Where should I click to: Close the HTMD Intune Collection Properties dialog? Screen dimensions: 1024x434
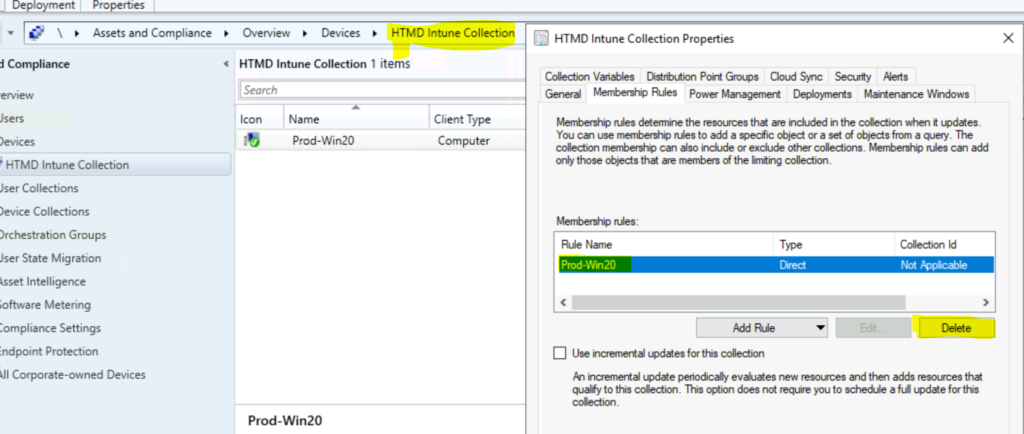(x=1008, y=39)
